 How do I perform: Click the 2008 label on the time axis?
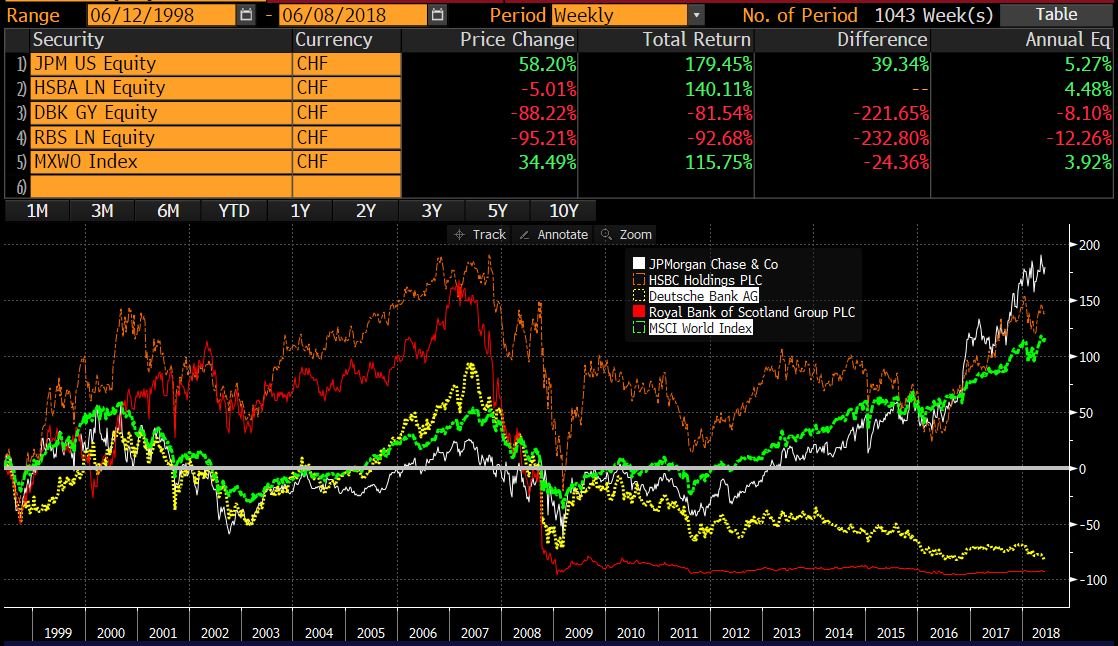pyautogui.click(x=527, y=632)
